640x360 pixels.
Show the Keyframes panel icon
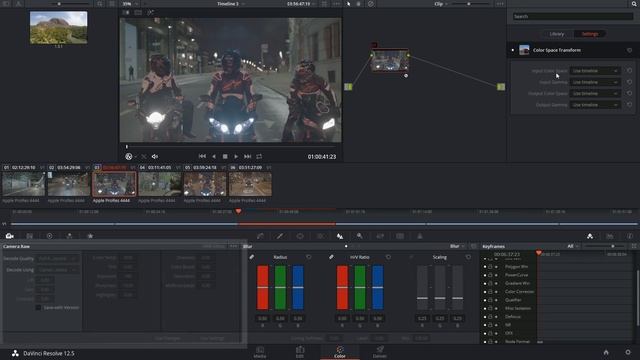[590, 236]
